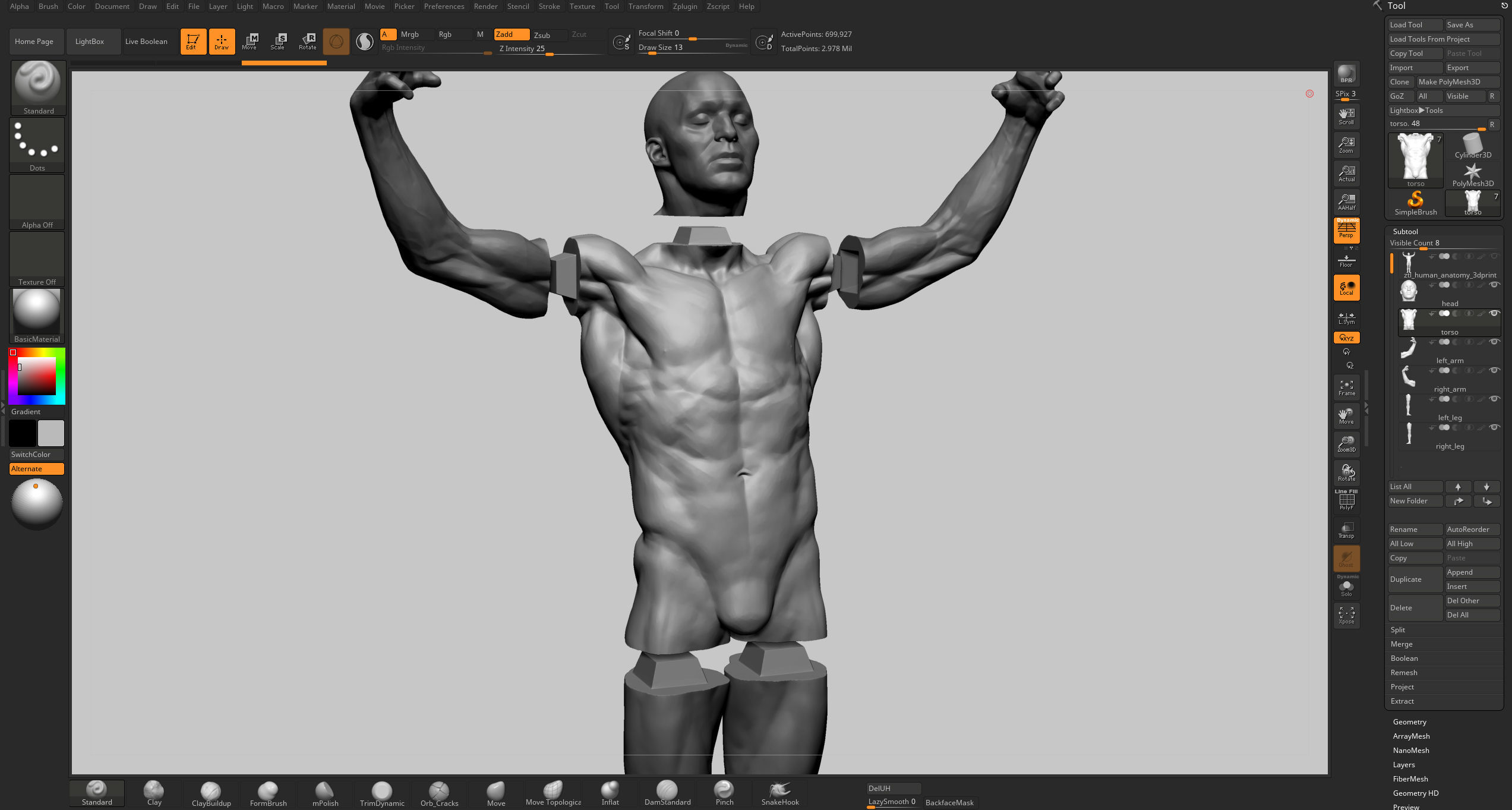
Task: Expand the Layers subpalette
Action: (x=1404, y=765)
